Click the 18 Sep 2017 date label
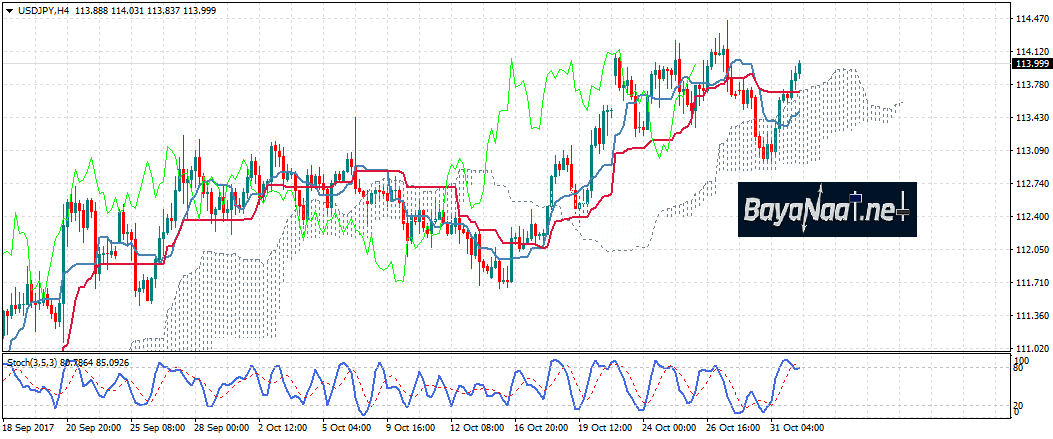Viewport: 1053px width, 439px height. [27, 427]
